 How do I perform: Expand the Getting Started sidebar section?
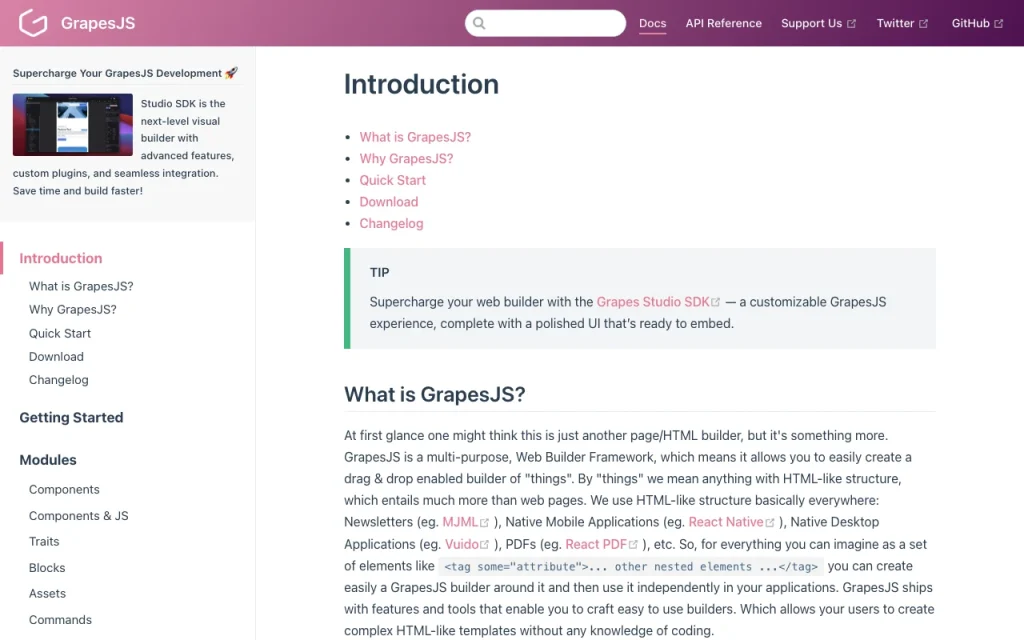coord(71,418)
